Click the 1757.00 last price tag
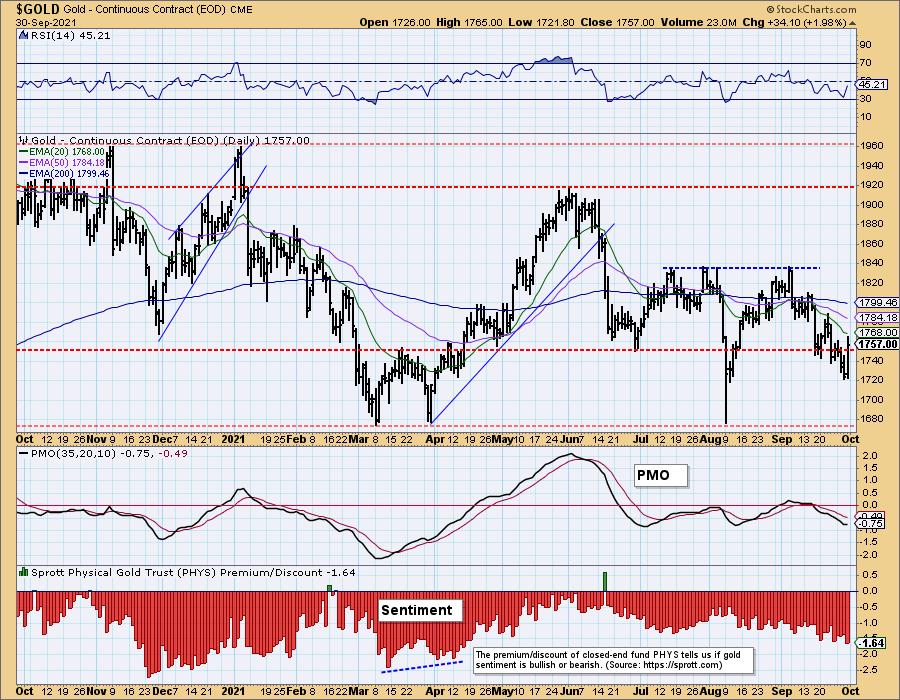 coord(878,344)
